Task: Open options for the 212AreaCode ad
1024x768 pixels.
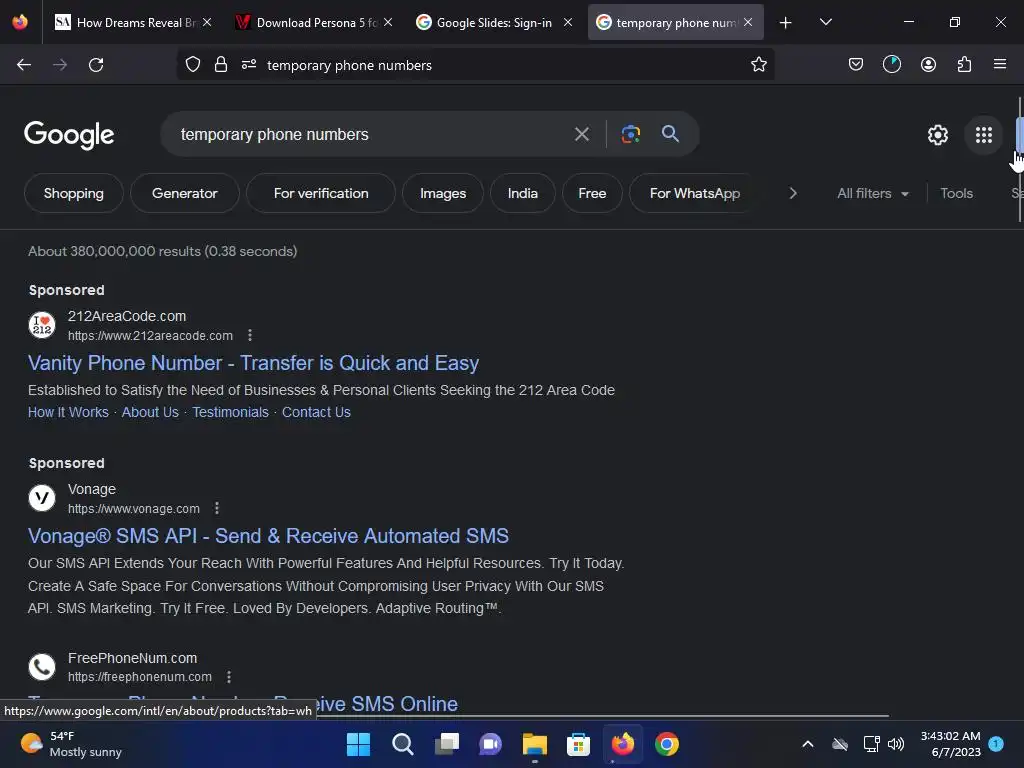Action: point(249,336)
